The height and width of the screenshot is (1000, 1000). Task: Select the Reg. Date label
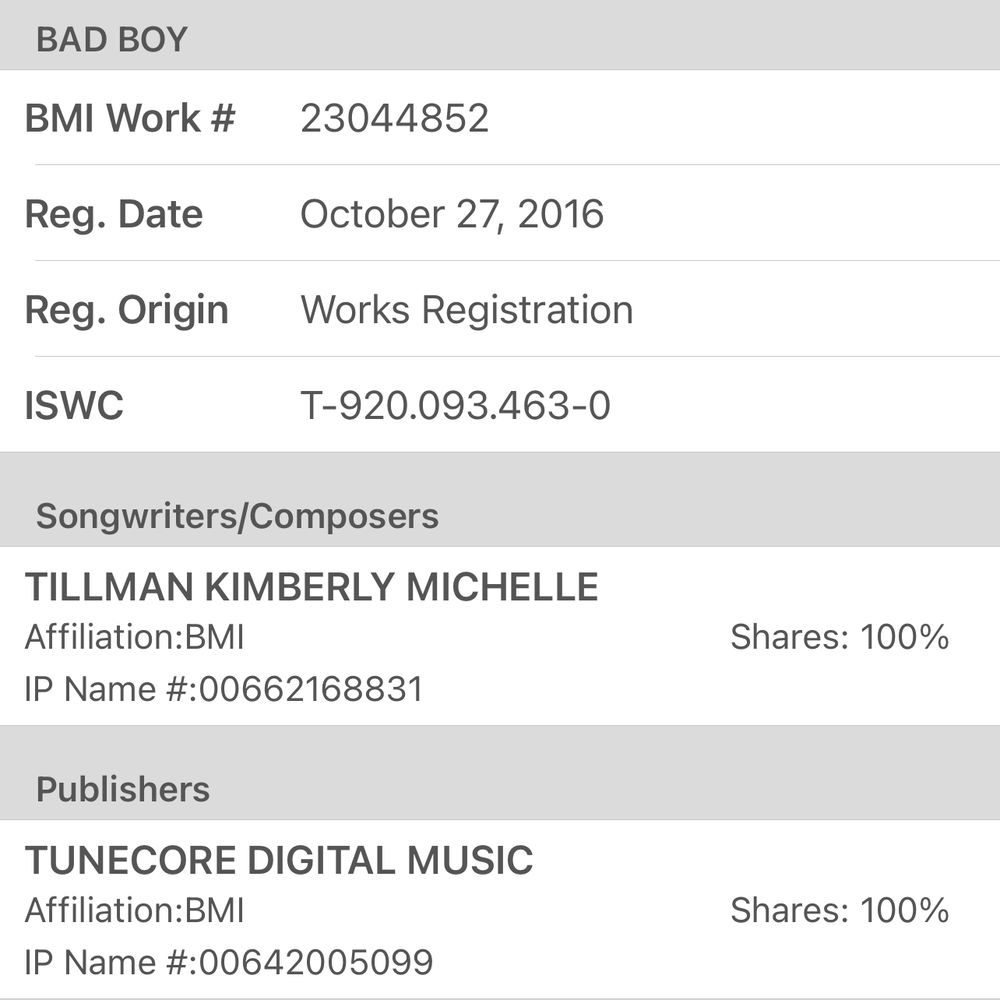coord(113,214)
